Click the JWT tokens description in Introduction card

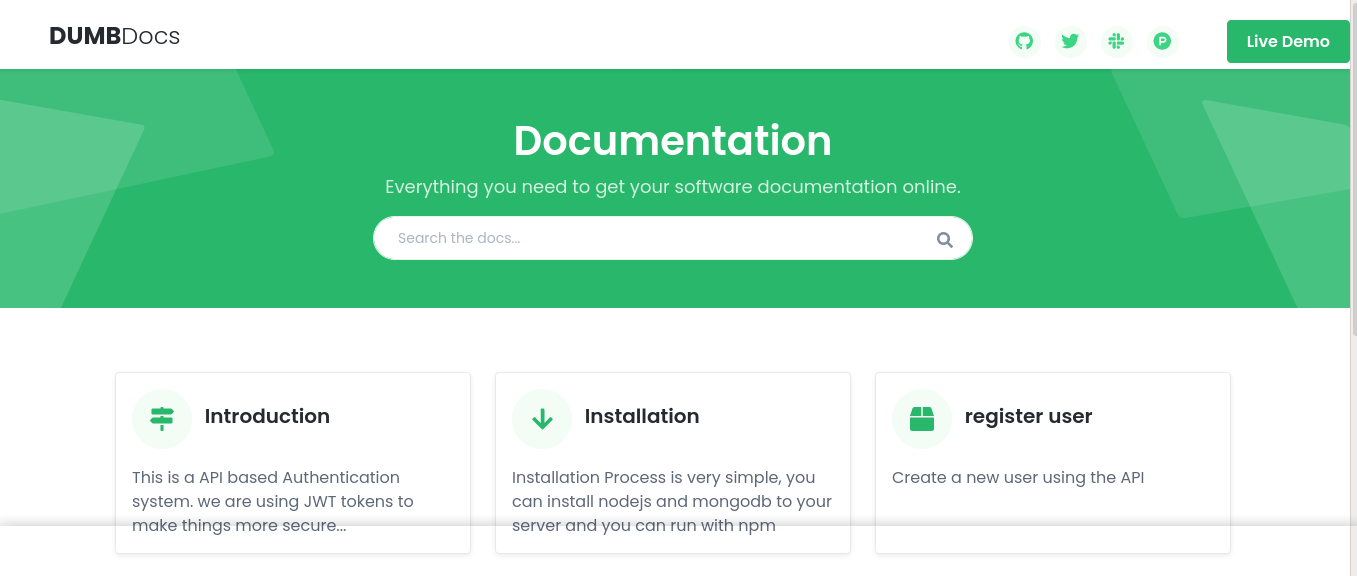[273, 501]
